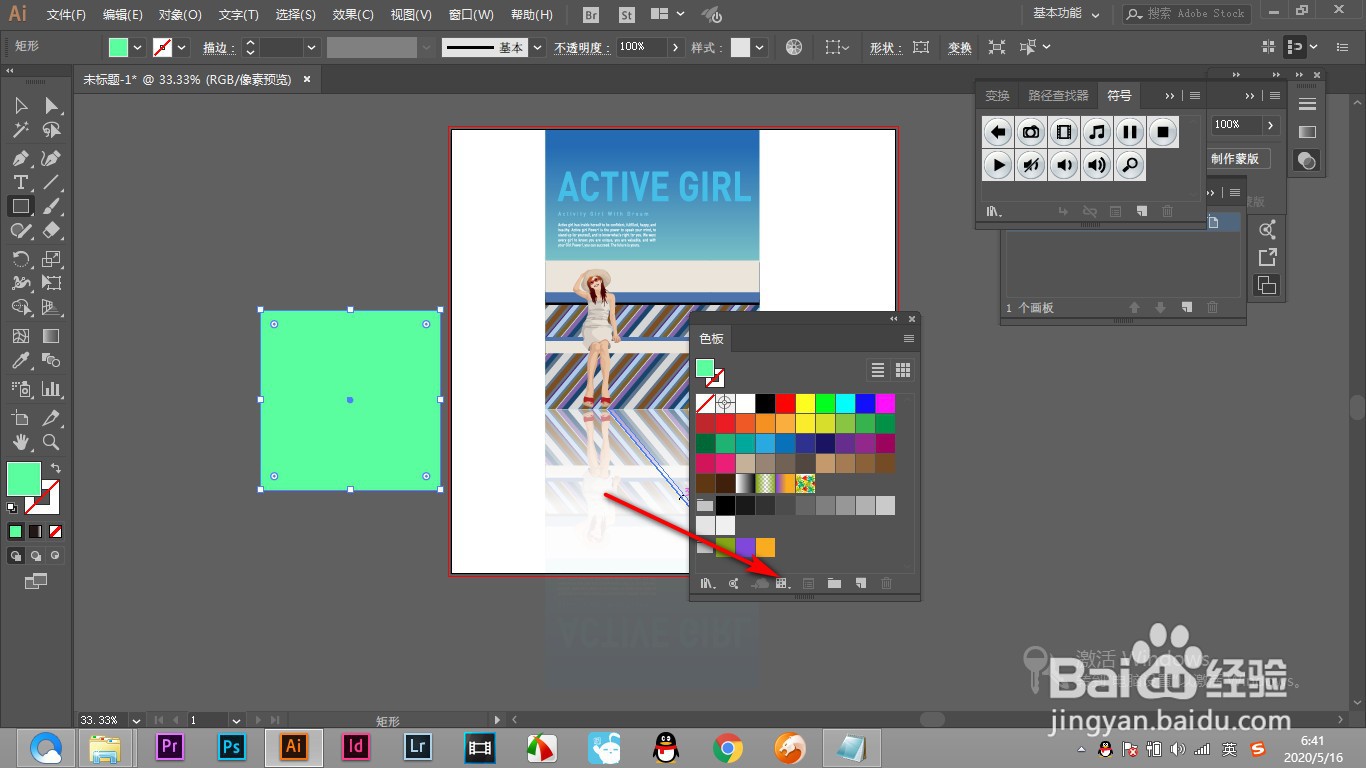This screenshot has width=1366, height=768.
Task: Open graphic style 样式 dropdown
Action: 760,47
